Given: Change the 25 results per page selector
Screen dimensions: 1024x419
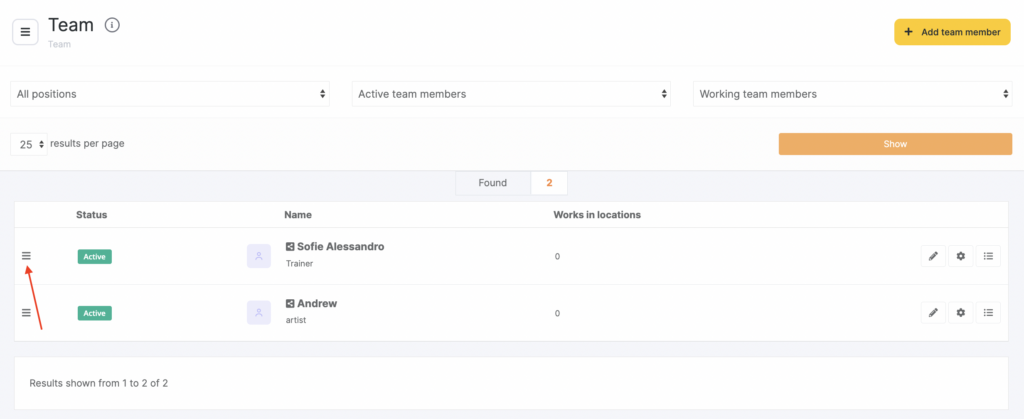Looking at the screenshot, I should click(29, 144).
